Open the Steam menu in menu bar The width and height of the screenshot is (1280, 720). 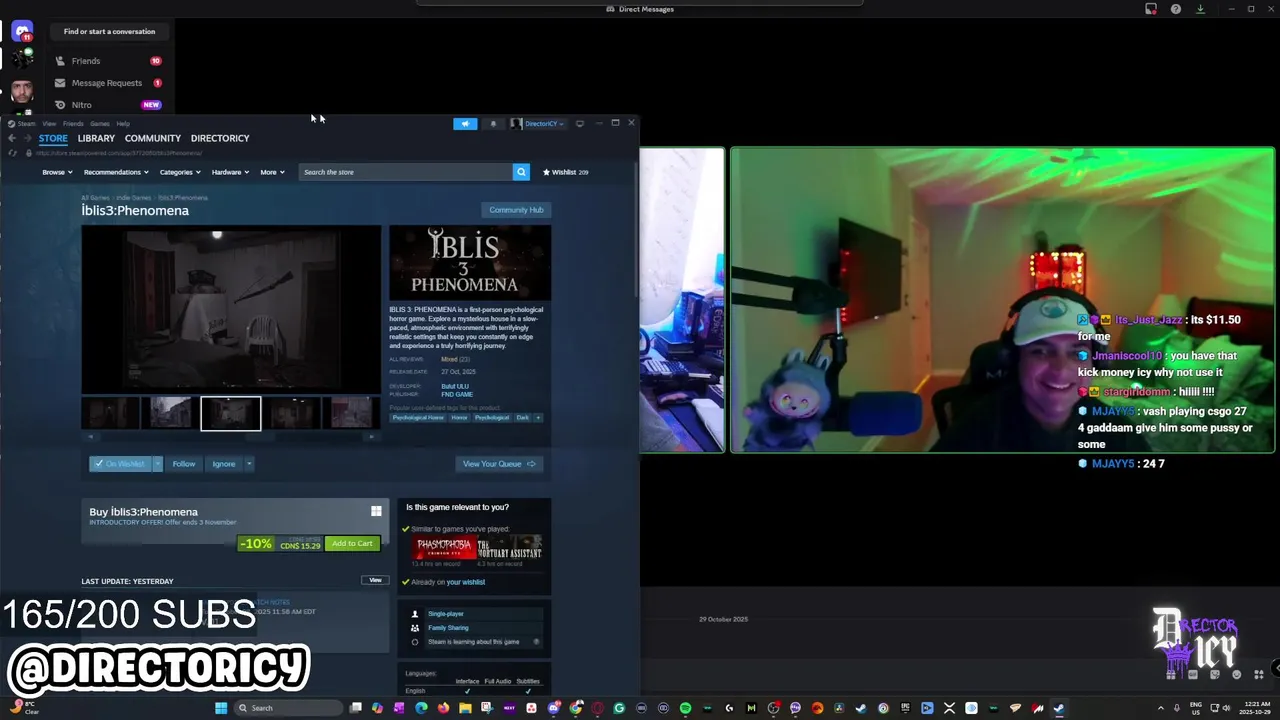(x=26, y=124)
